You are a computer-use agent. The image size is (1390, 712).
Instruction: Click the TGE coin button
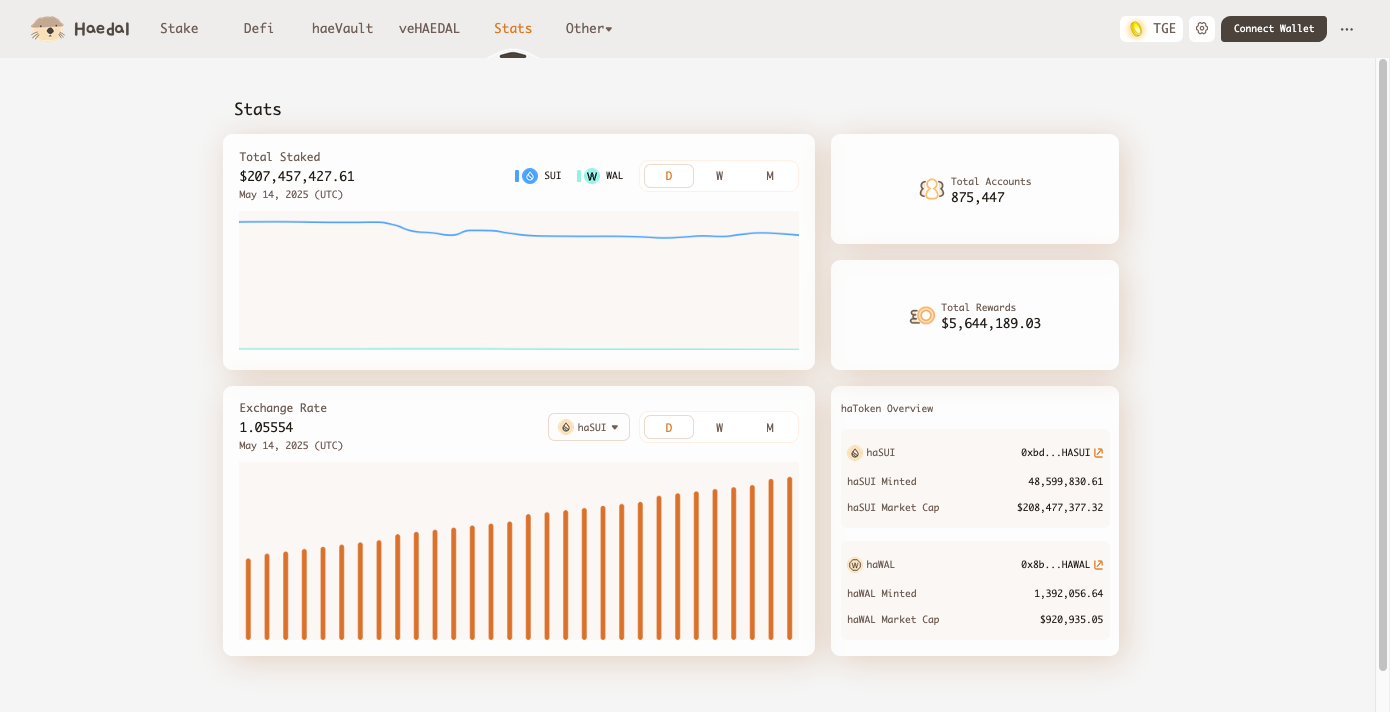[1151, 29]
